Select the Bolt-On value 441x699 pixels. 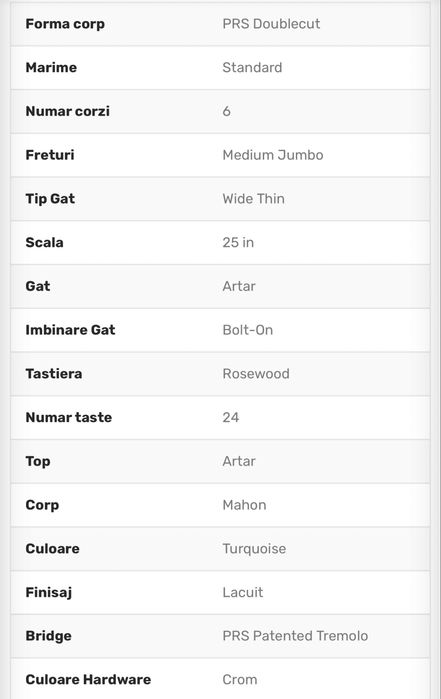(x=247, y=330)
